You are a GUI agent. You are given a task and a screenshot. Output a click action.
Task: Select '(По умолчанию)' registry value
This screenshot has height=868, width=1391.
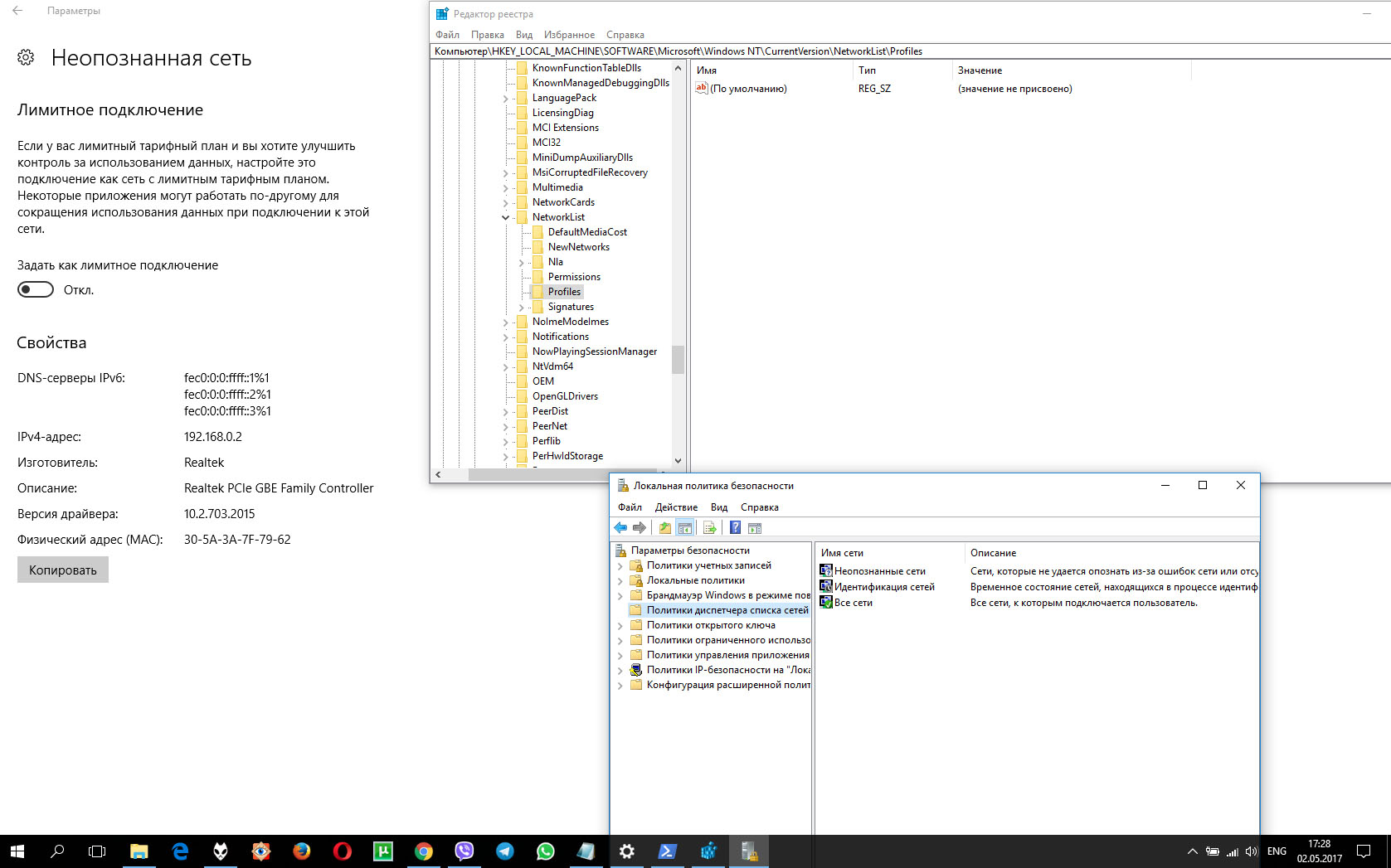click(x=742, y=89)
